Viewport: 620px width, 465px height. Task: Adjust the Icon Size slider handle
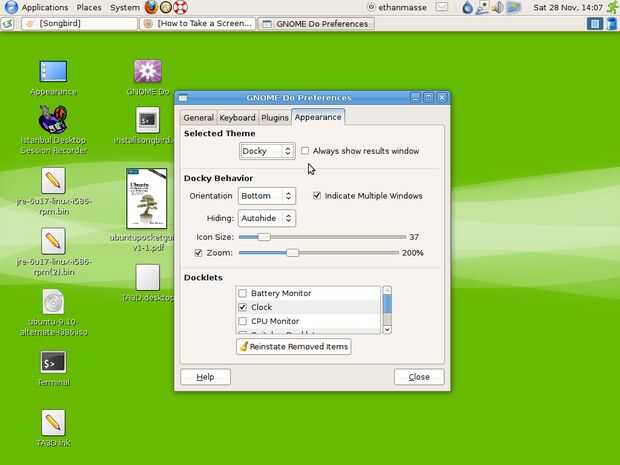coord(264,237)
